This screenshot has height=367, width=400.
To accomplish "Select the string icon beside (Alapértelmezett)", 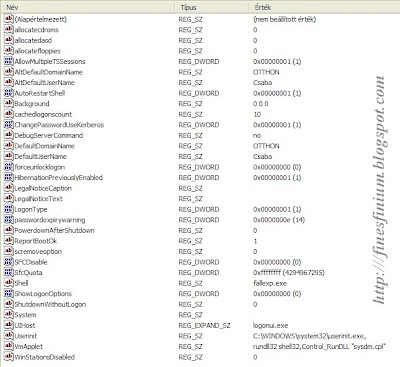I will [8, 19].
